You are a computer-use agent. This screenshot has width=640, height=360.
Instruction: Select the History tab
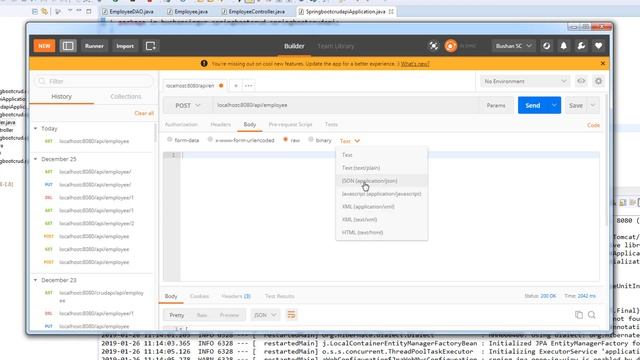62,97
